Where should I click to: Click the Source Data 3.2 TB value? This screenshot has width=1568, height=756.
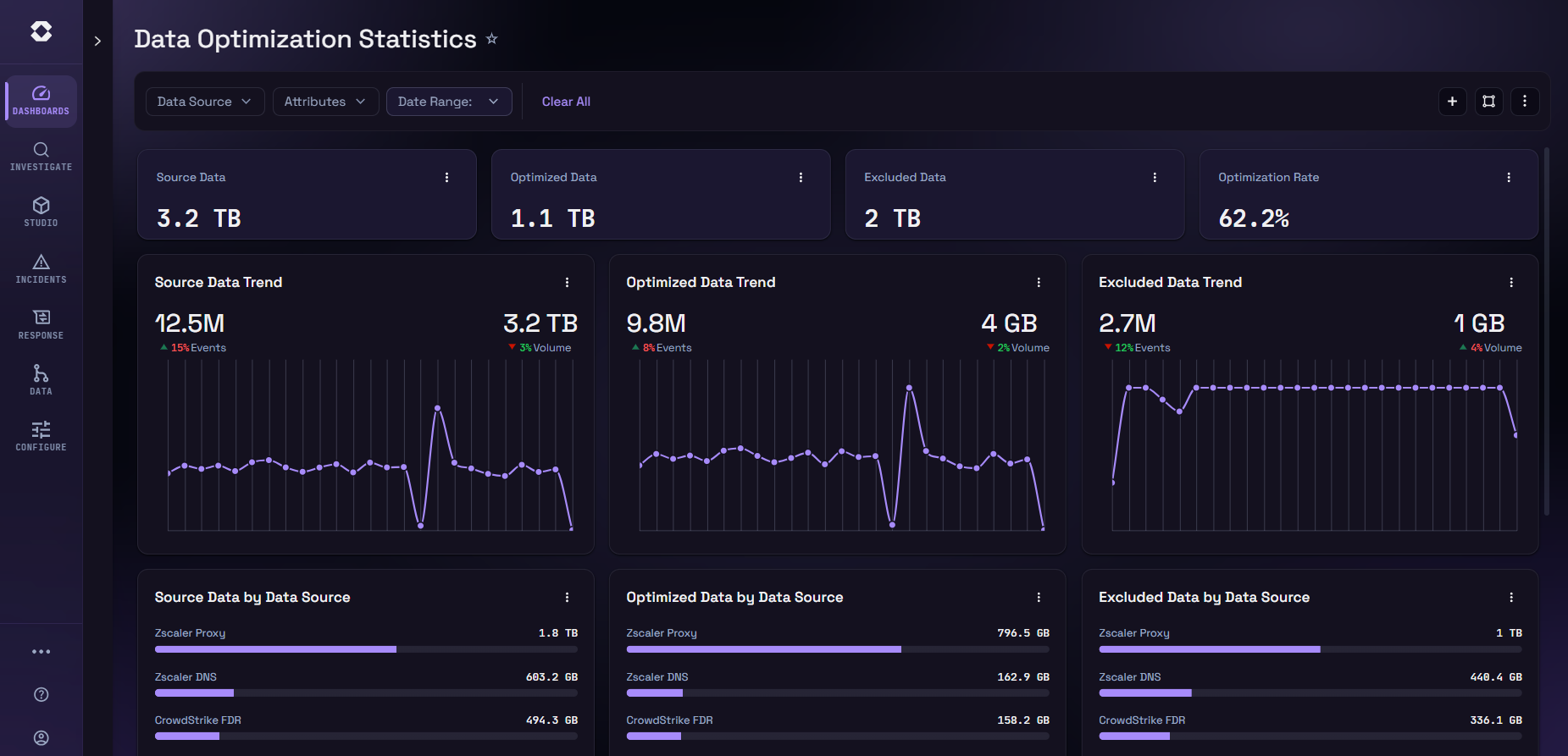click(199, 218)
